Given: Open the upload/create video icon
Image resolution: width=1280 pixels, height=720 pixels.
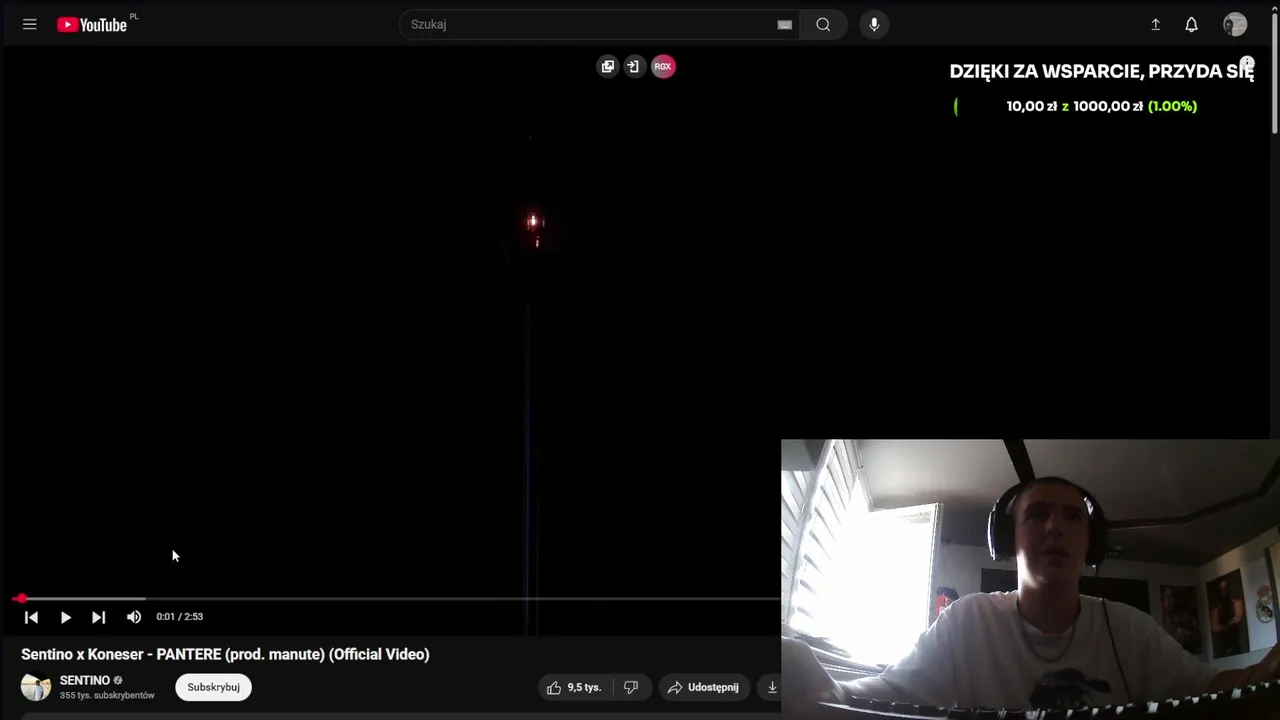Looking at the screenshot, I should pos(1155,25).
